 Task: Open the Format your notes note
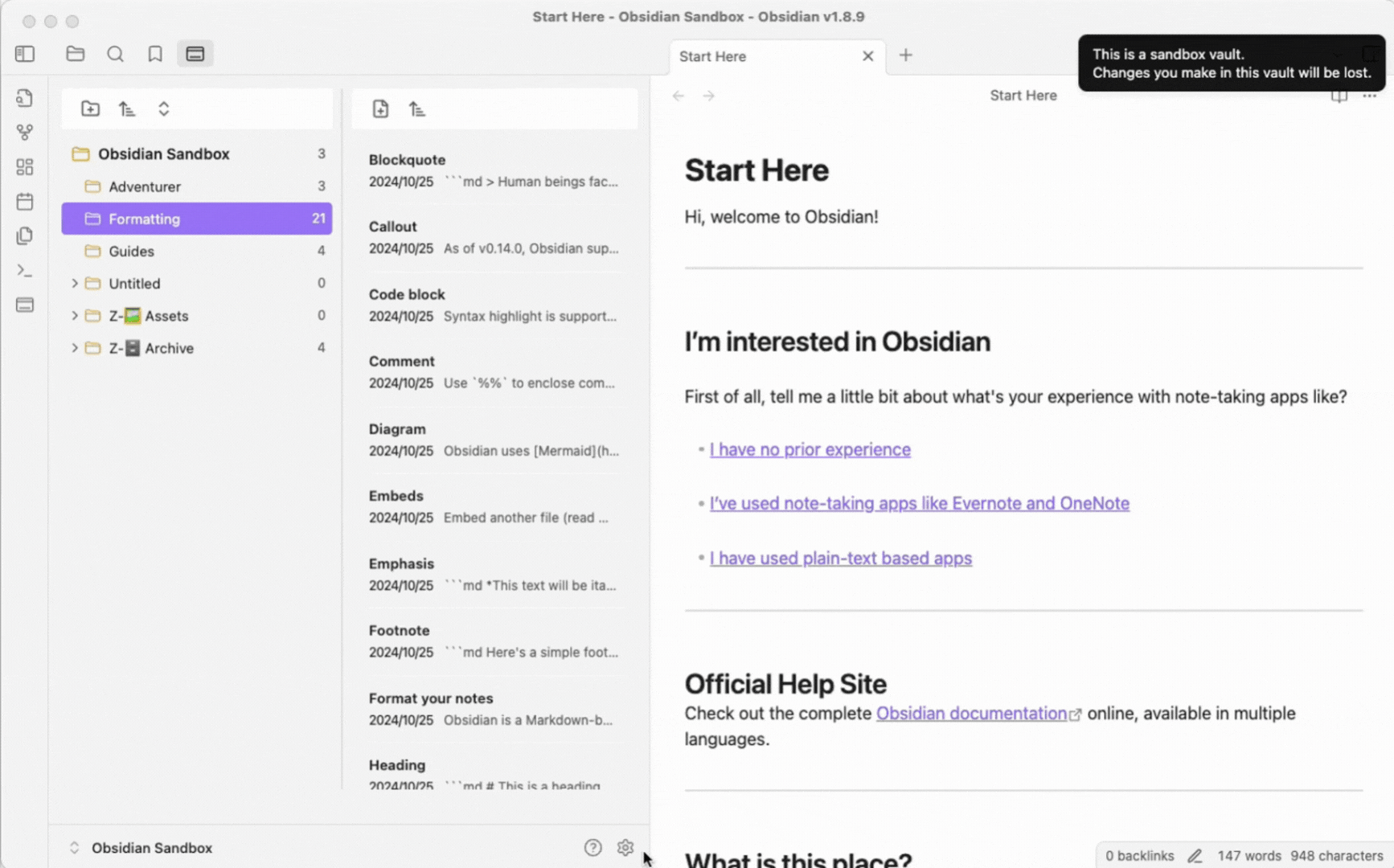(494, 709)
